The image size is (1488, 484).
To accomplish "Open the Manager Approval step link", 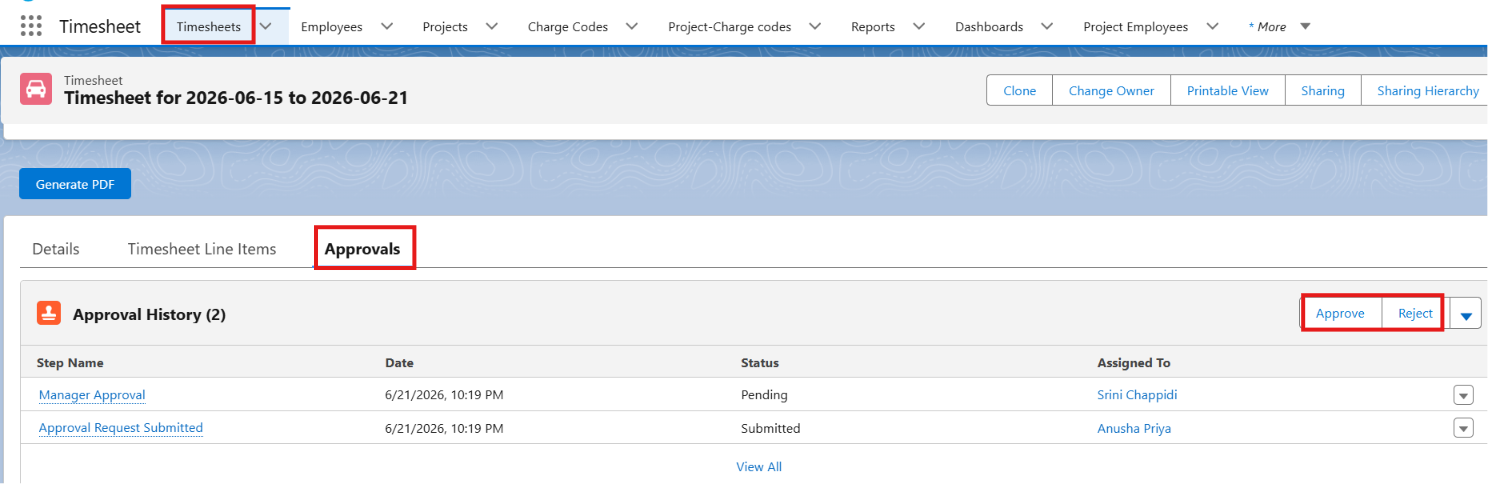I will [x=92, y=395].
